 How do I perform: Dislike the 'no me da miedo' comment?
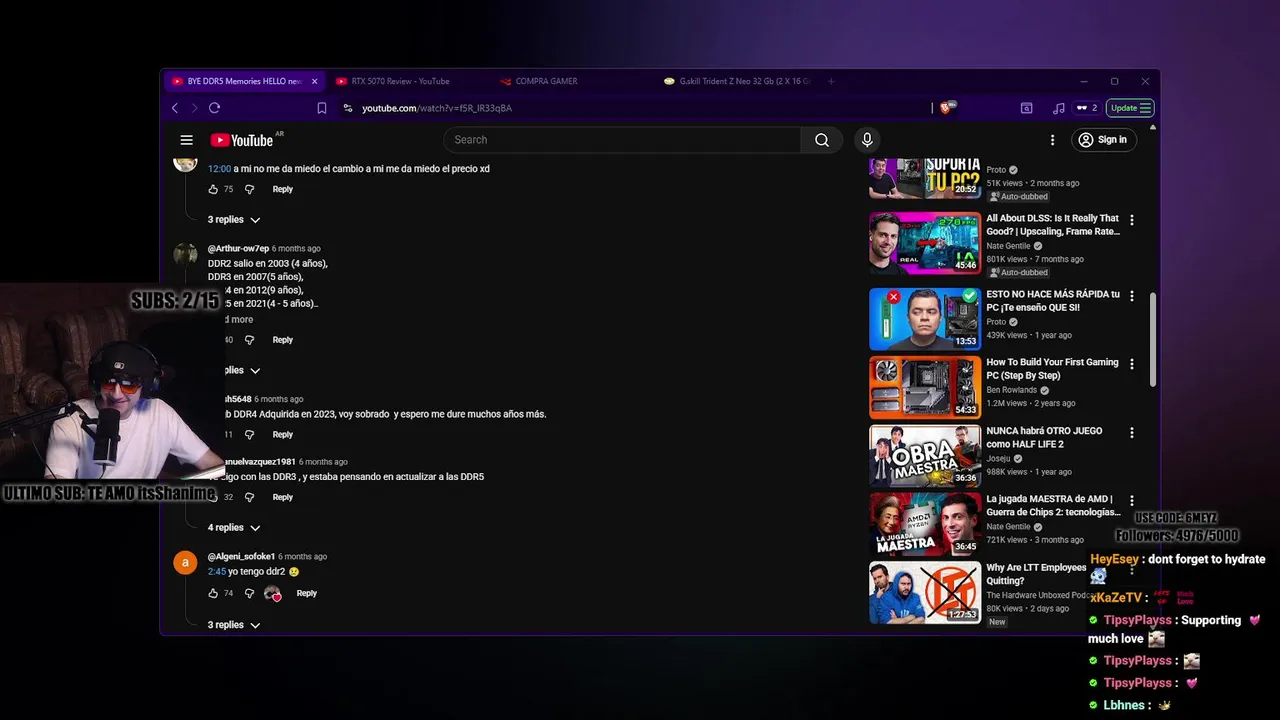249,189
